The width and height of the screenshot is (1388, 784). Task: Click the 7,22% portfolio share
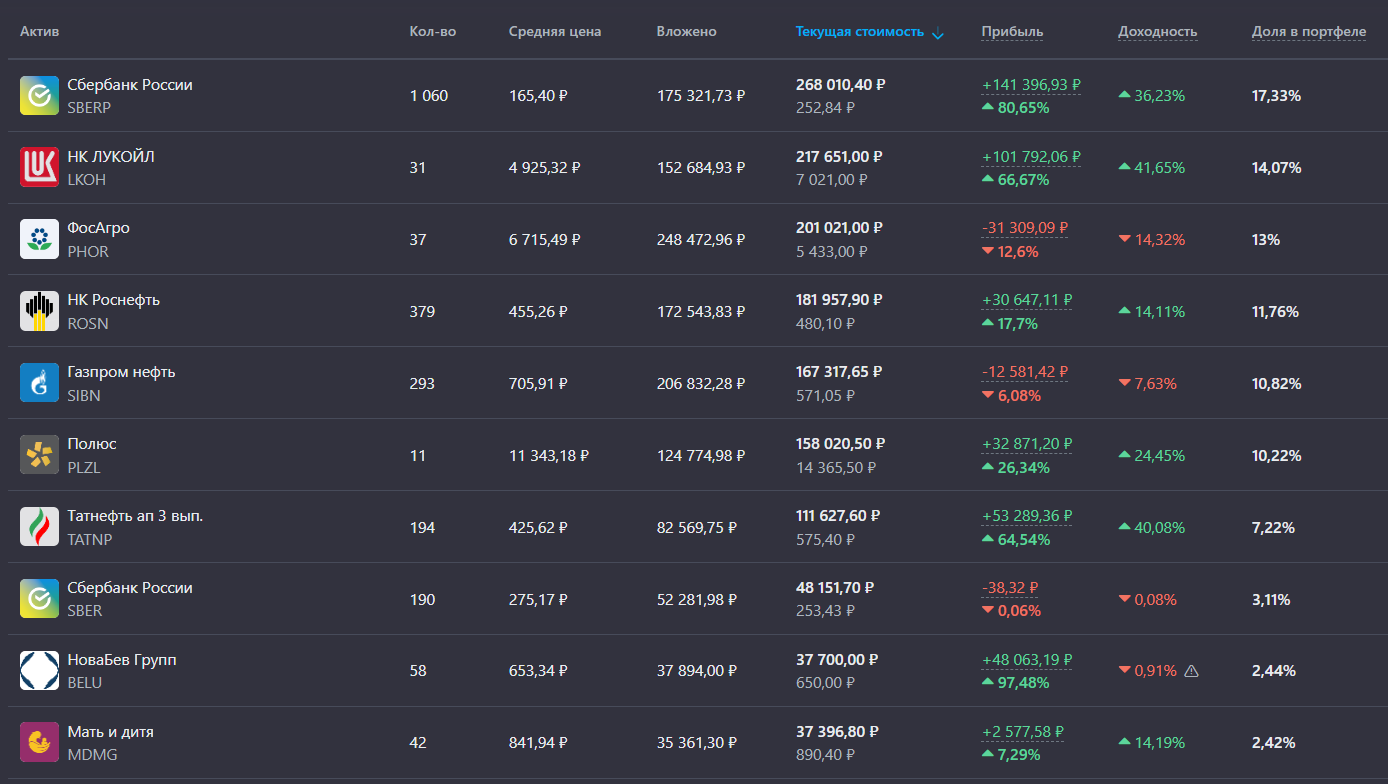[x=1273, y=528]
